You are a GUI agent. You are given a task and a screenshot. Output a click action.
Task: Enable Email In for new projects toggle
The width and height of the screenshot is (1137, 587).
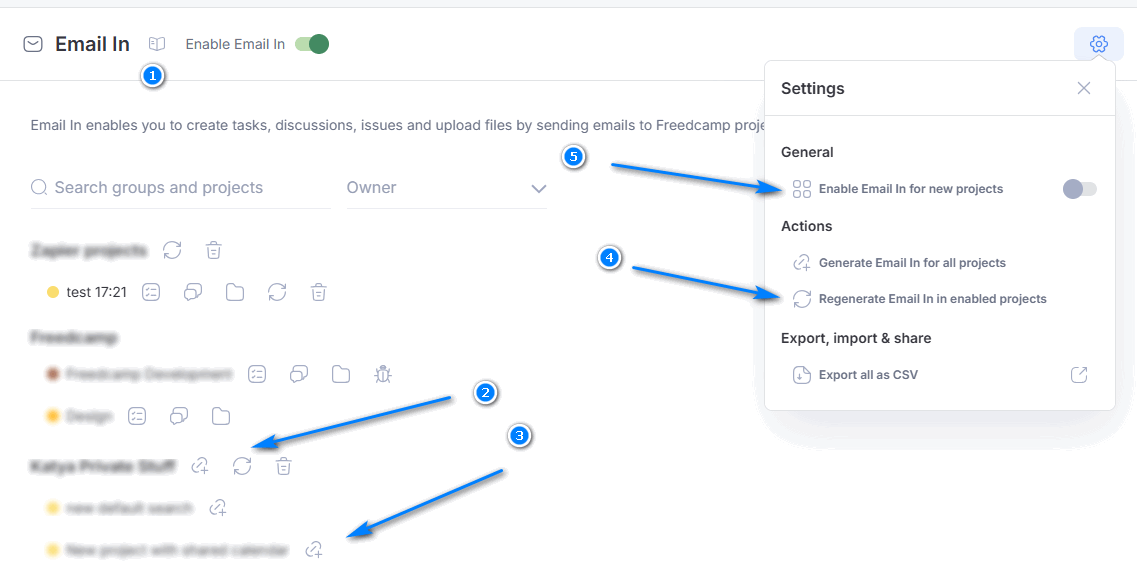coord(1080,189)
